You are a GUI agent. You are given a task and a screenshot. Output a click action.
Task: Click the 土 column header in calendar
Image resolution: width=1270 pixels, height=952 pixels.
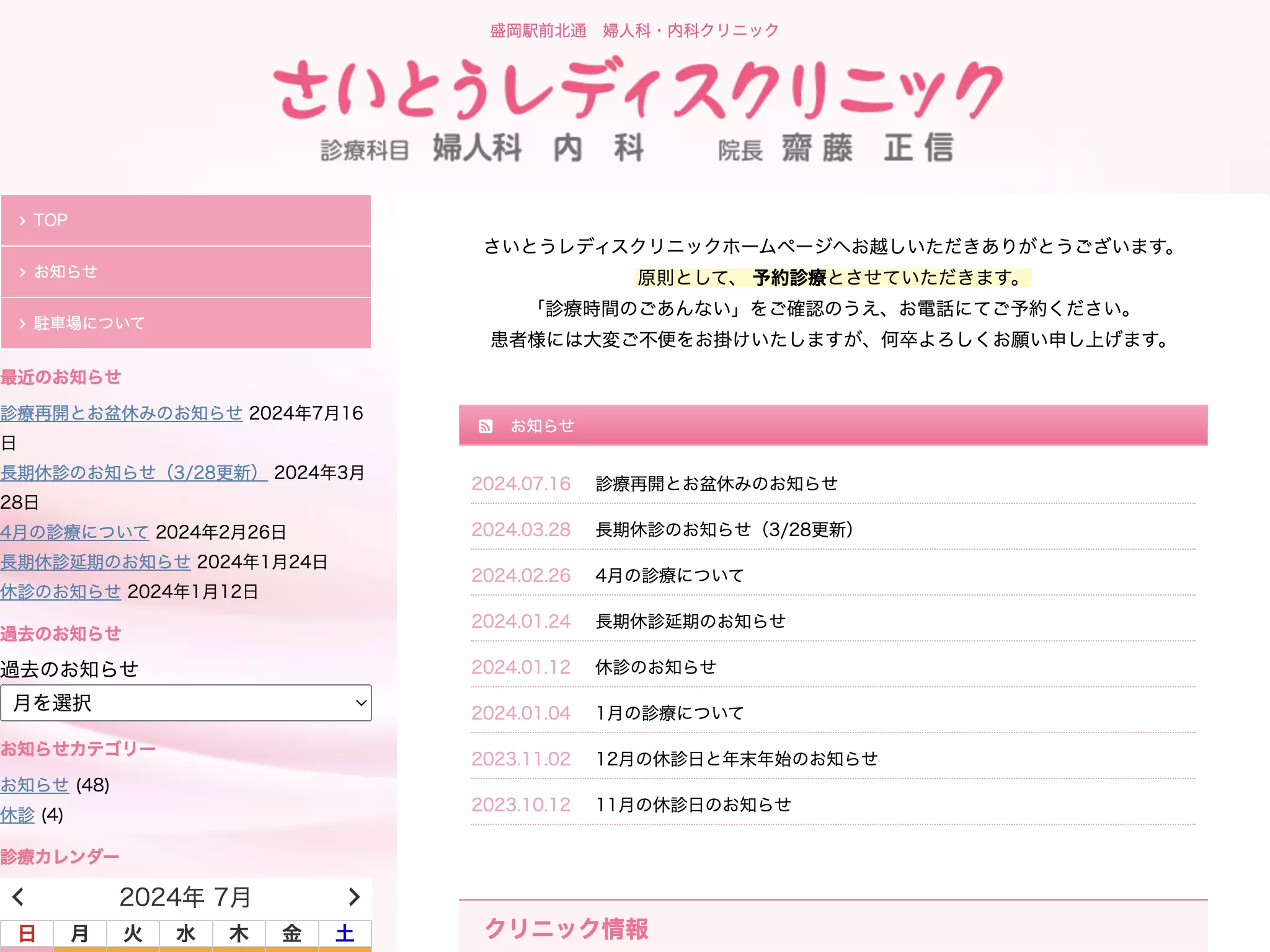[x=345, y=933]
